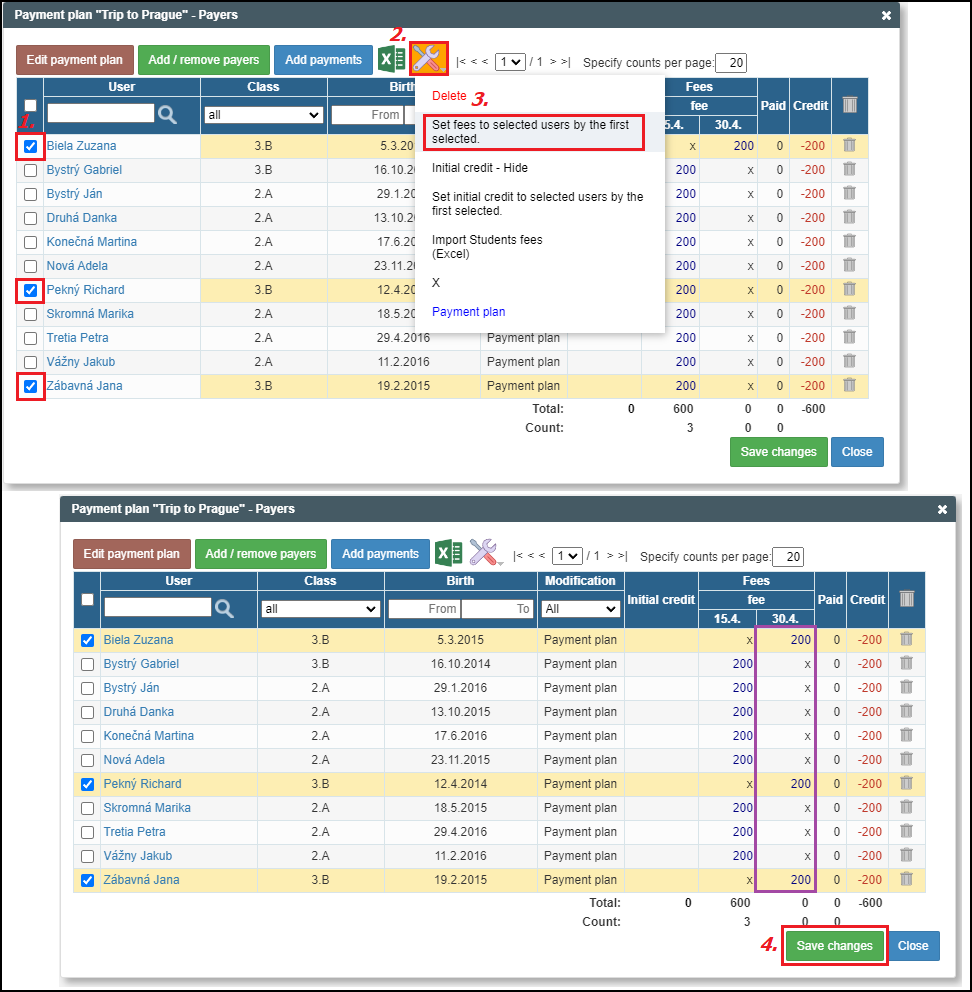Click user search field in top window
The width and height of the screenshot is (972, 992).
coord(101,113)
